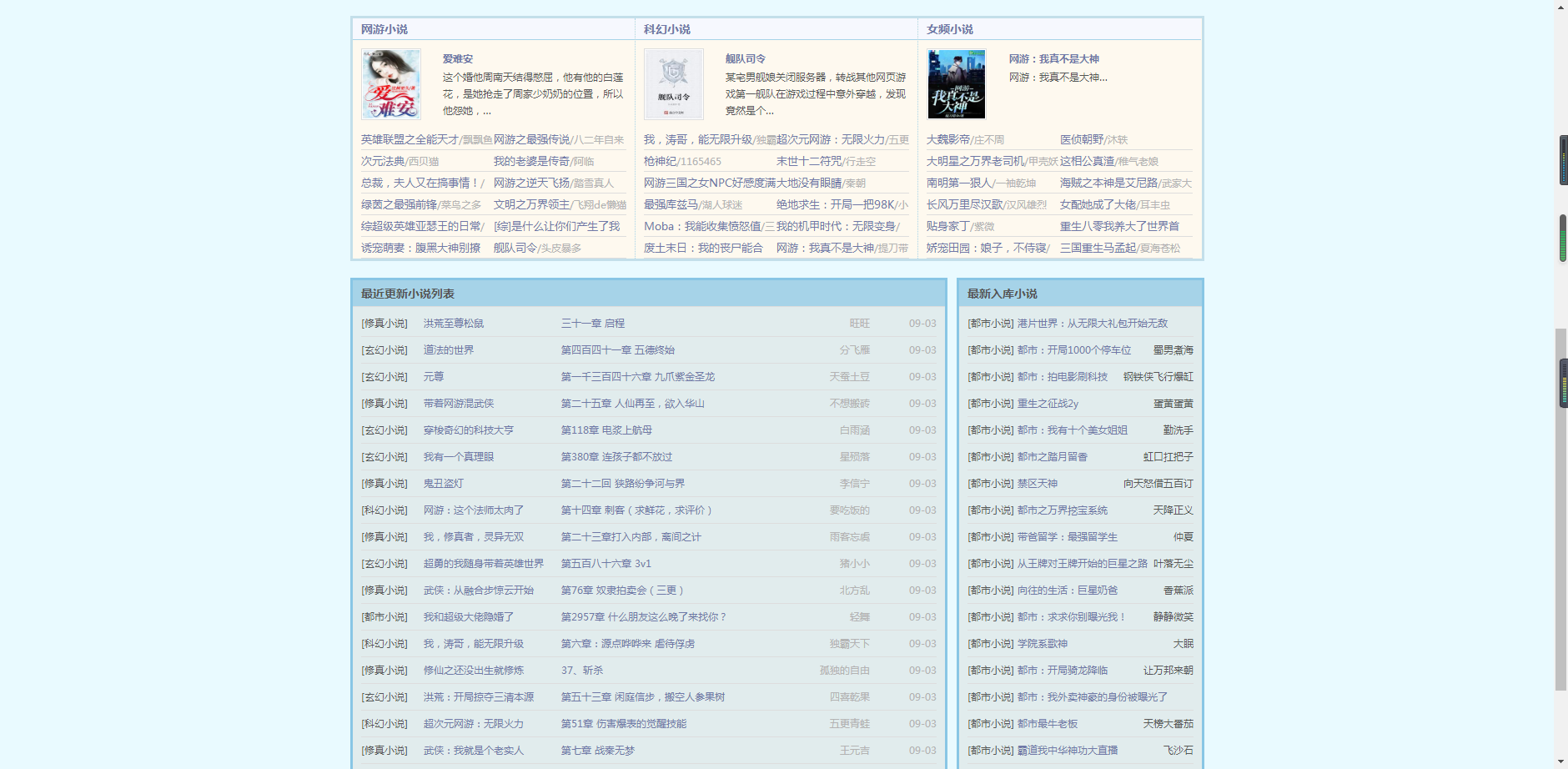Open the novel 洪荒：开局掠夺三清本源
The width and height of the screenshot is (1568, 769).
pos(479,697)
